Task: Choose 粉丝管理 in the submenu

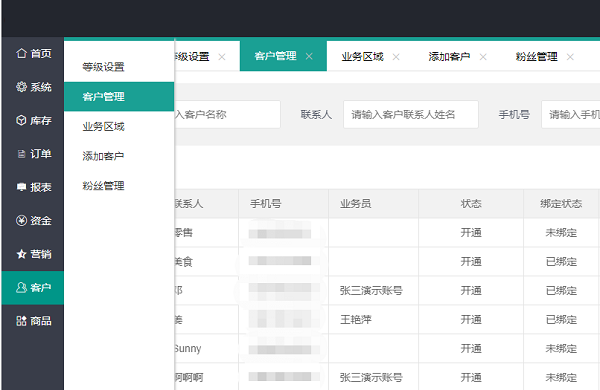Action: tap(119, 186)
